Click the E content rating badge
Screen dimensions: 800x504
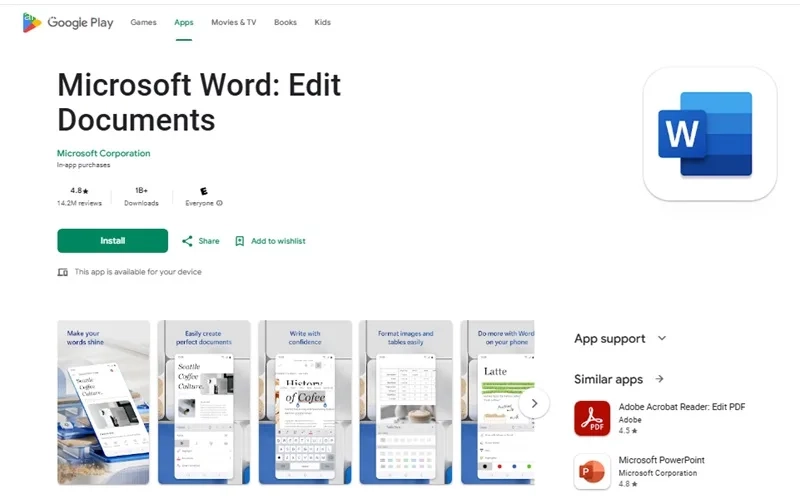tap(204, 191)
